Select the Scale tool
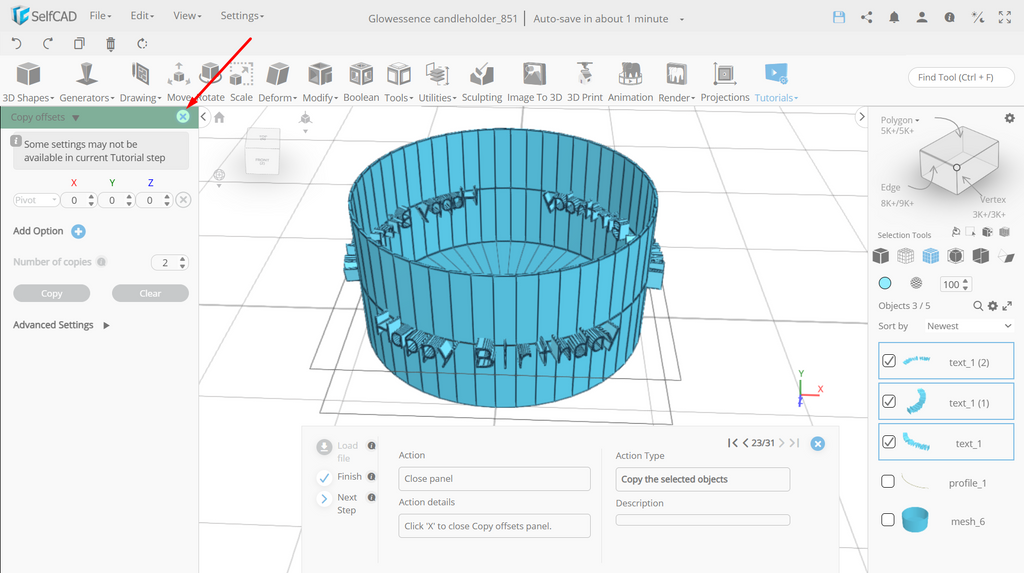This screenshot has width=1024, height=573. [x=241, y=82]
